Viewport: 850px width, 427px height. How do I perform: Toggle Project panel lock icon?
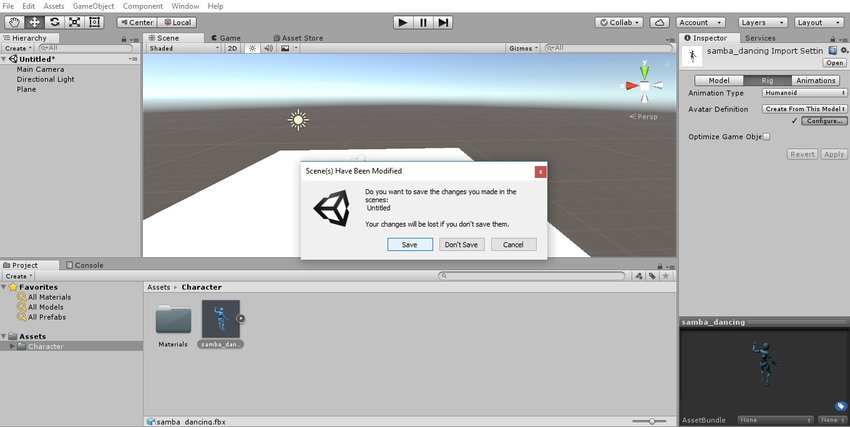point(660,266)
